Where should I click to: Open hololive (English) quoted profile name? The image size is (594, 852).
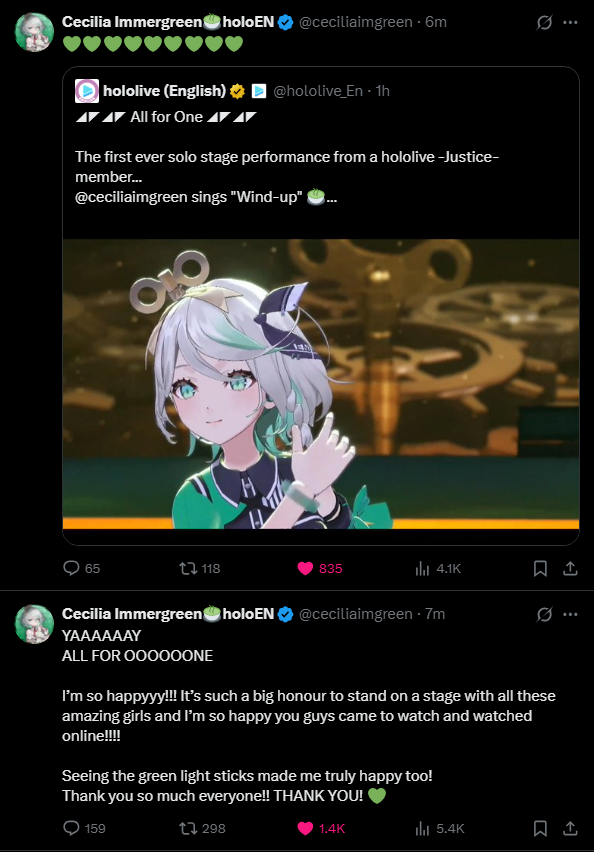[164, 91]
